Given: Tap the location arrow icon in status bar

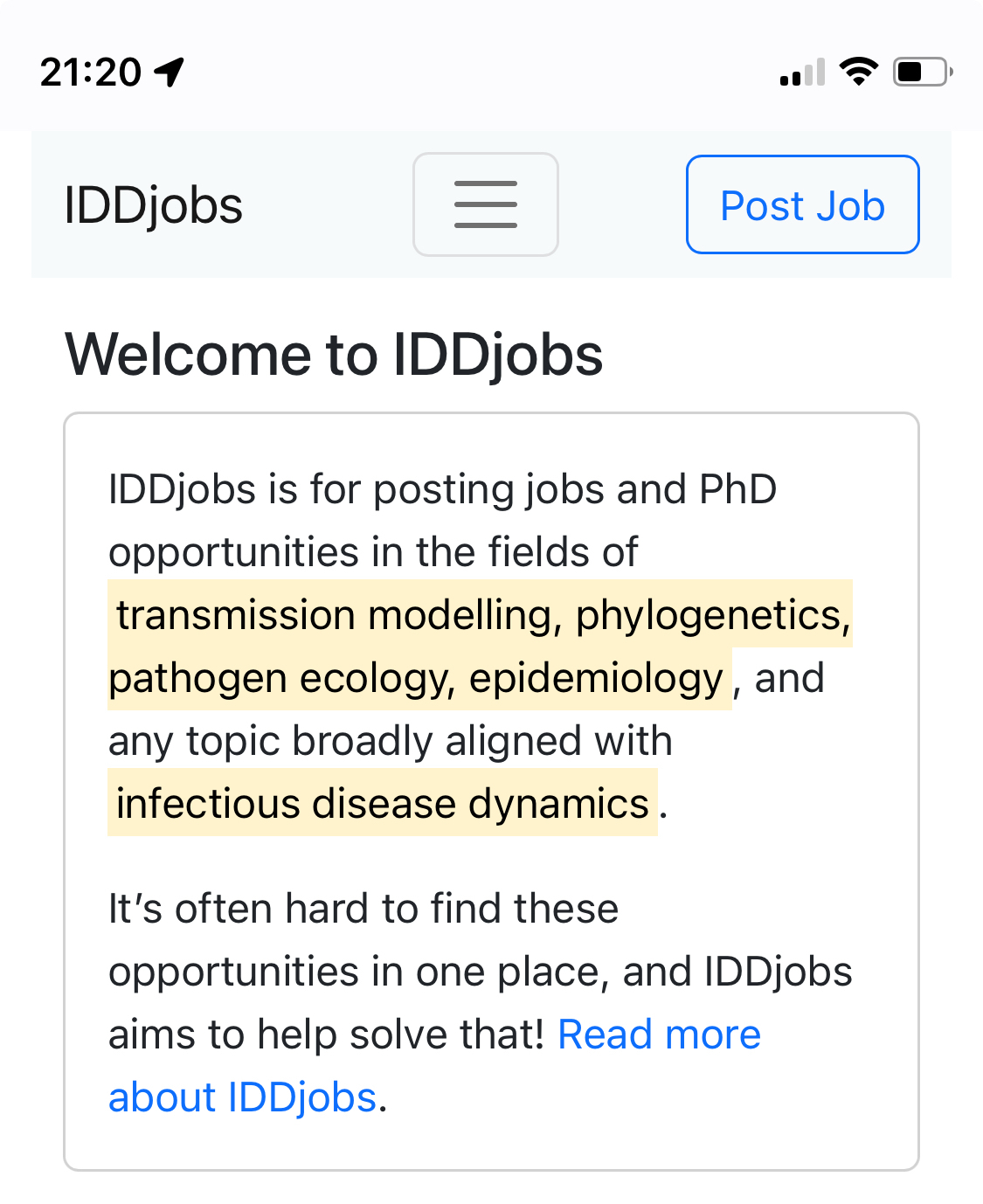Looking at the screenshot, I should (x=170, y=72).
